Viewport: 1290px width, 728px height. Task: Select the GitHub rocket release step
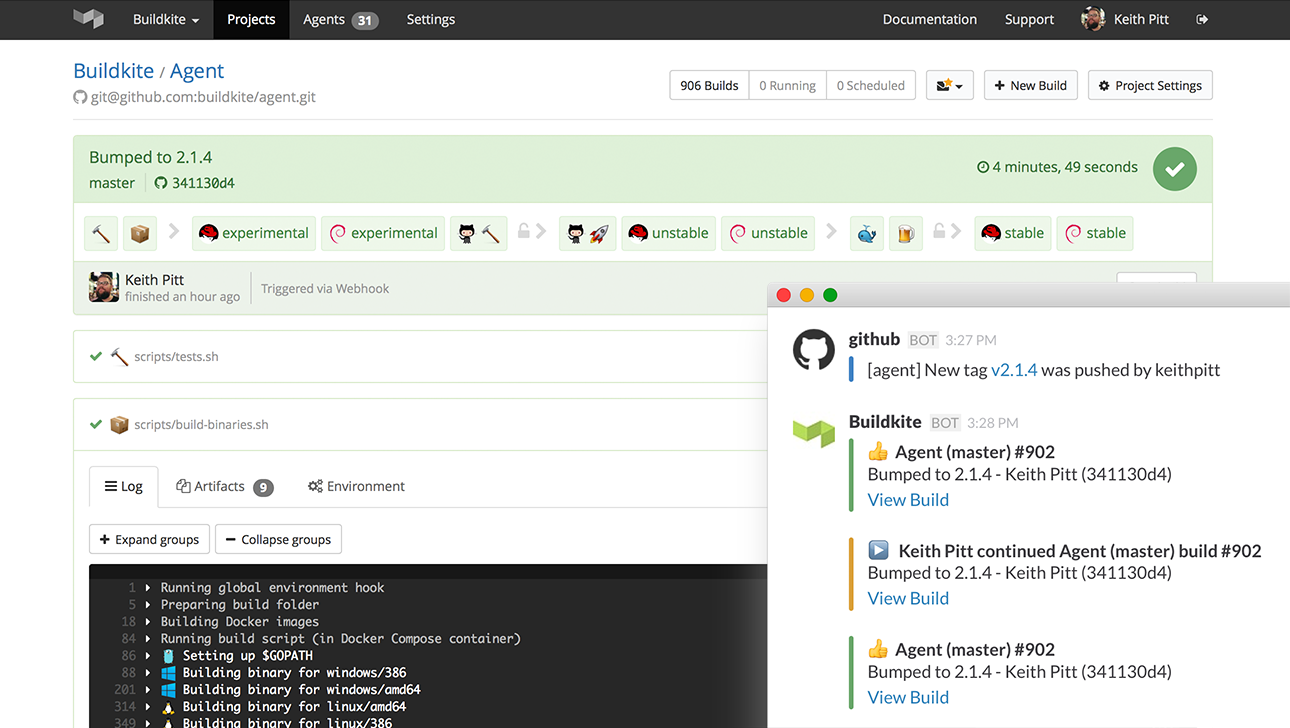pyautogui.click(x=587, y=233)
